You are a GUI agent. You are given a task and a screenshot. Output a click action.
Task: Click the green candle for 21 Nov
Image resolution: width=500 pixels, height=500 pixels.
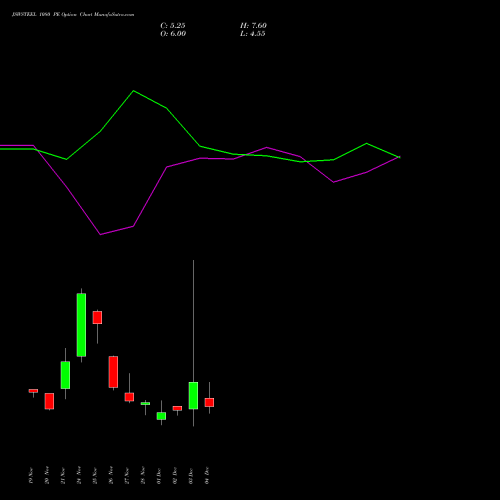click(x=65, y=375)
